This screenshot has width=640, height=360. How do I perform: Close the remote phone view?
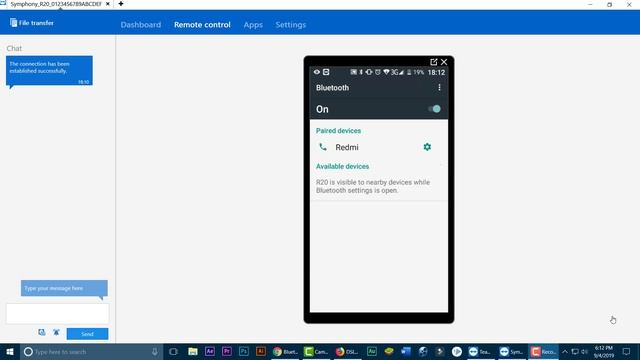(444, 62)
